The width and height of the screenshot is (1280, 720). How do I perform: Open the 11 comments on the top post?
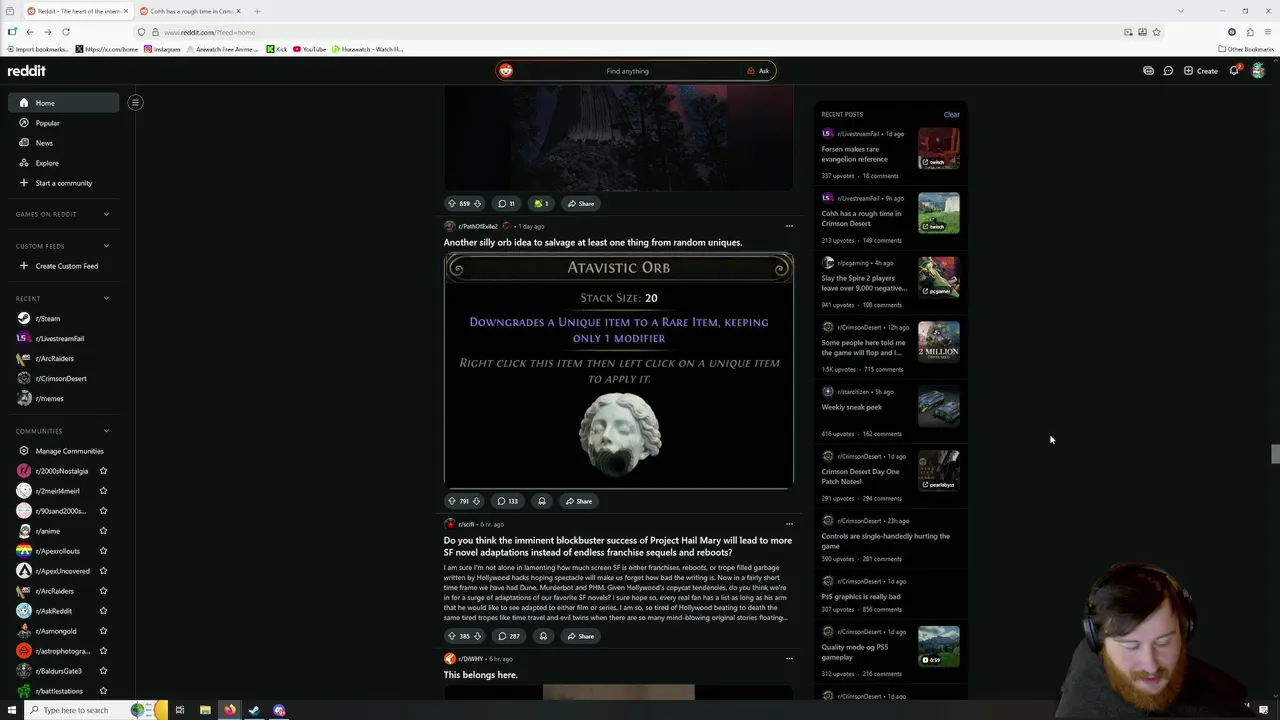tap(506, 204)
